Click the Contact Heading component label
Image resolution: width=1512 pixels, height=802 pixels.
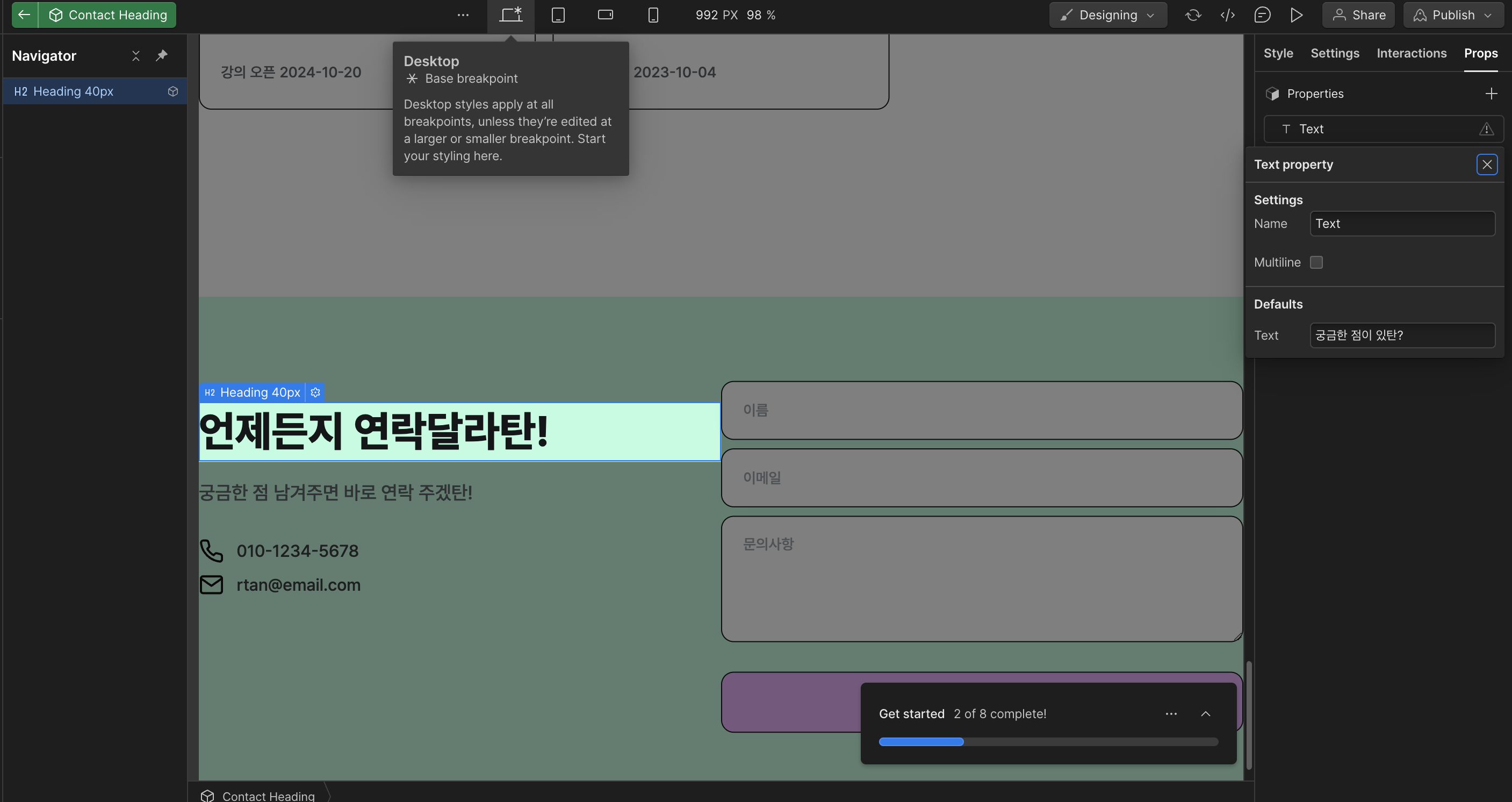click(108, 15)
